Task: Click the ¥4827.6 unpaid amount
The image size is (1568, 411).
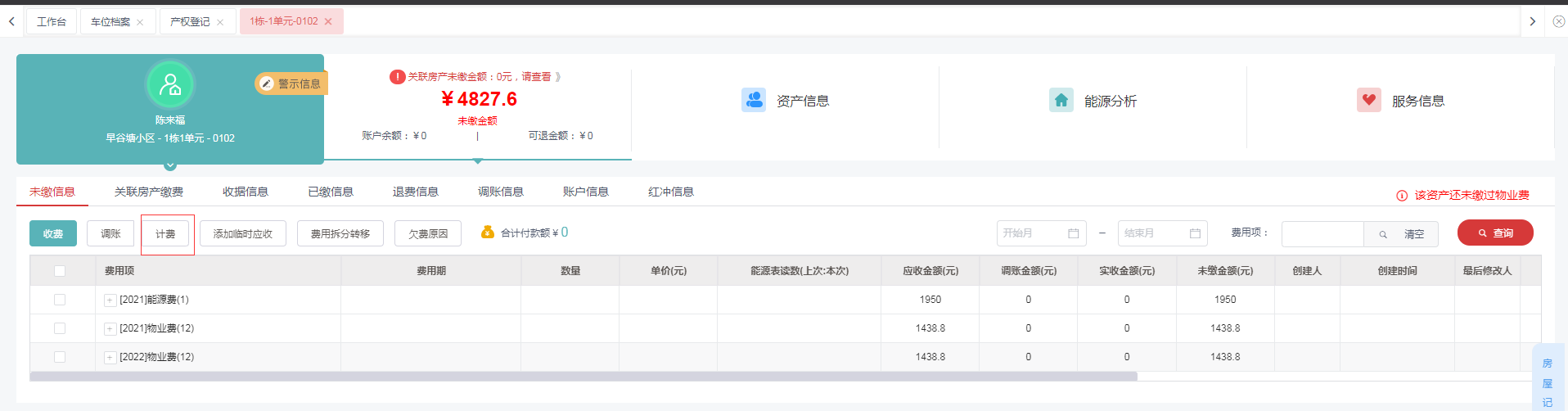Action: [x=479, y=99]
